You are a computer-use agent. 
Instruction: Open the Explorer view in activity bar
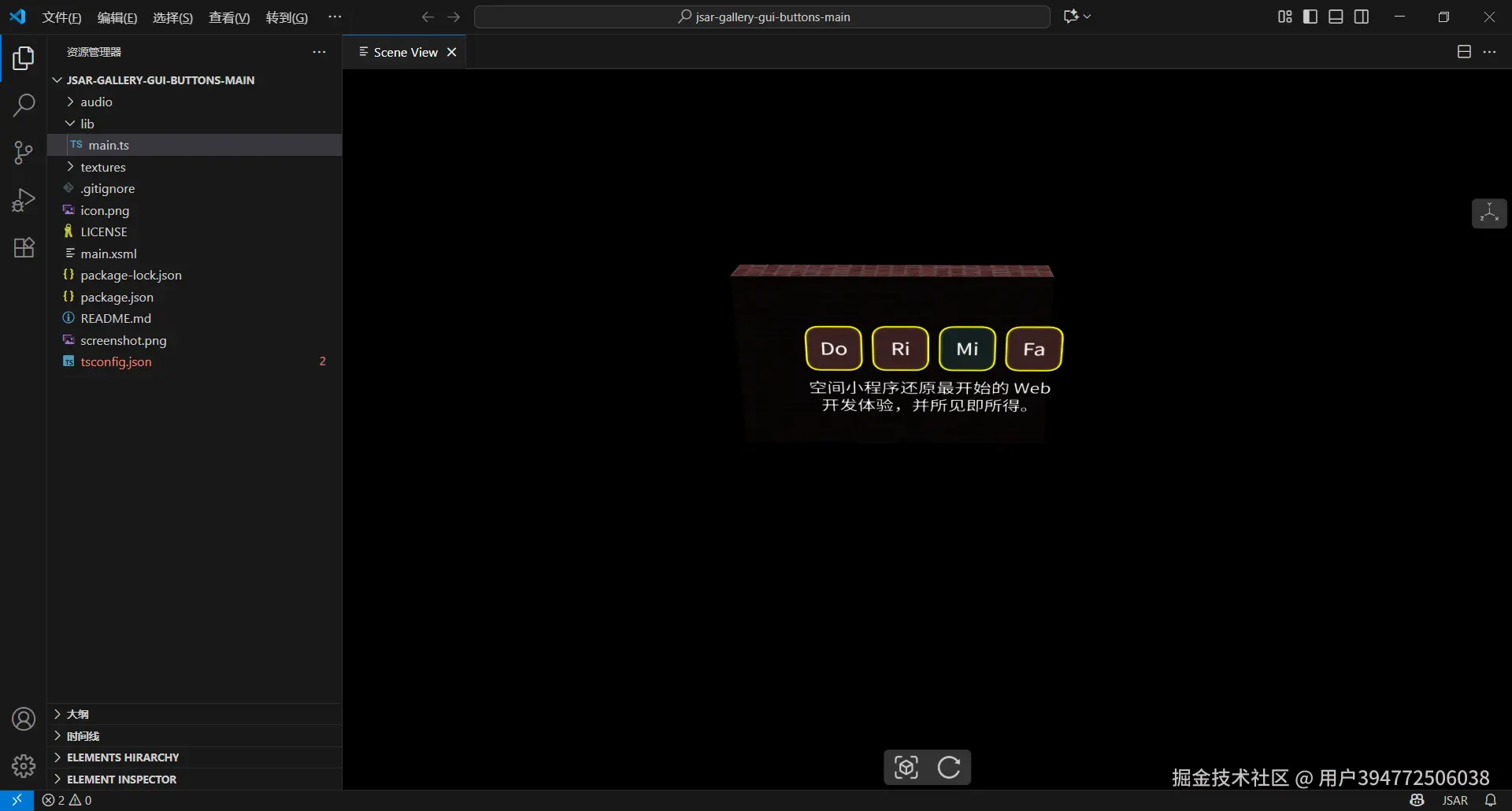click(24, 58)
